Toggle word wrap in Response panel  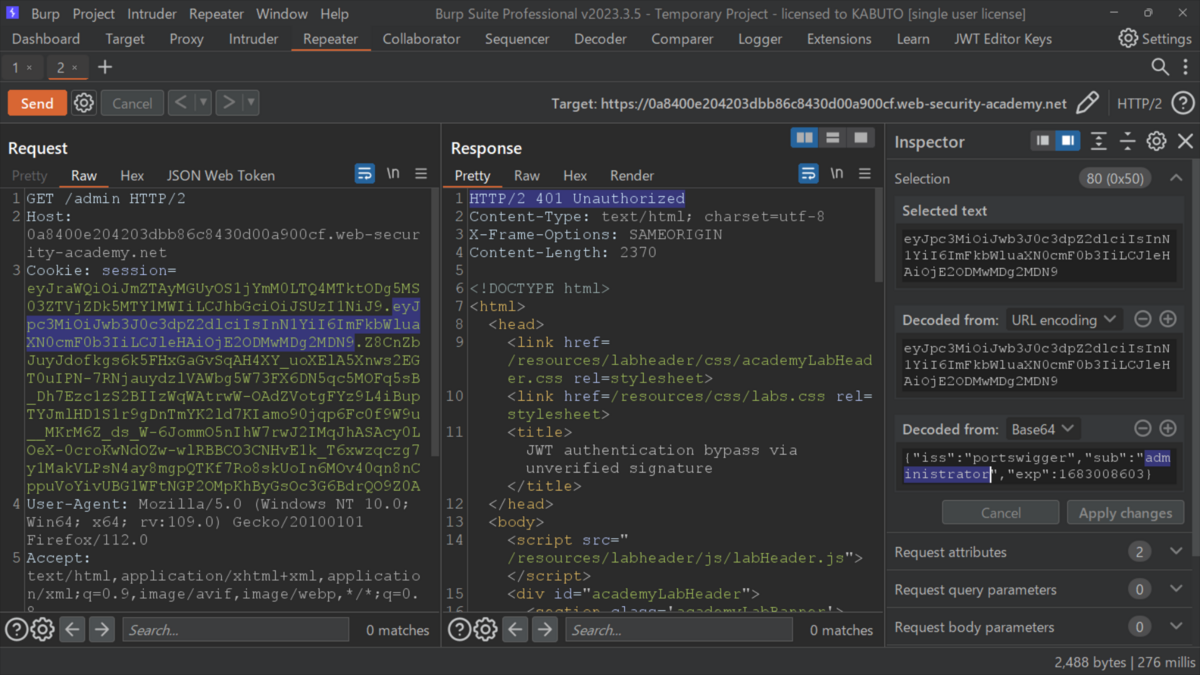pyautogui.click(x=809, y=174)
